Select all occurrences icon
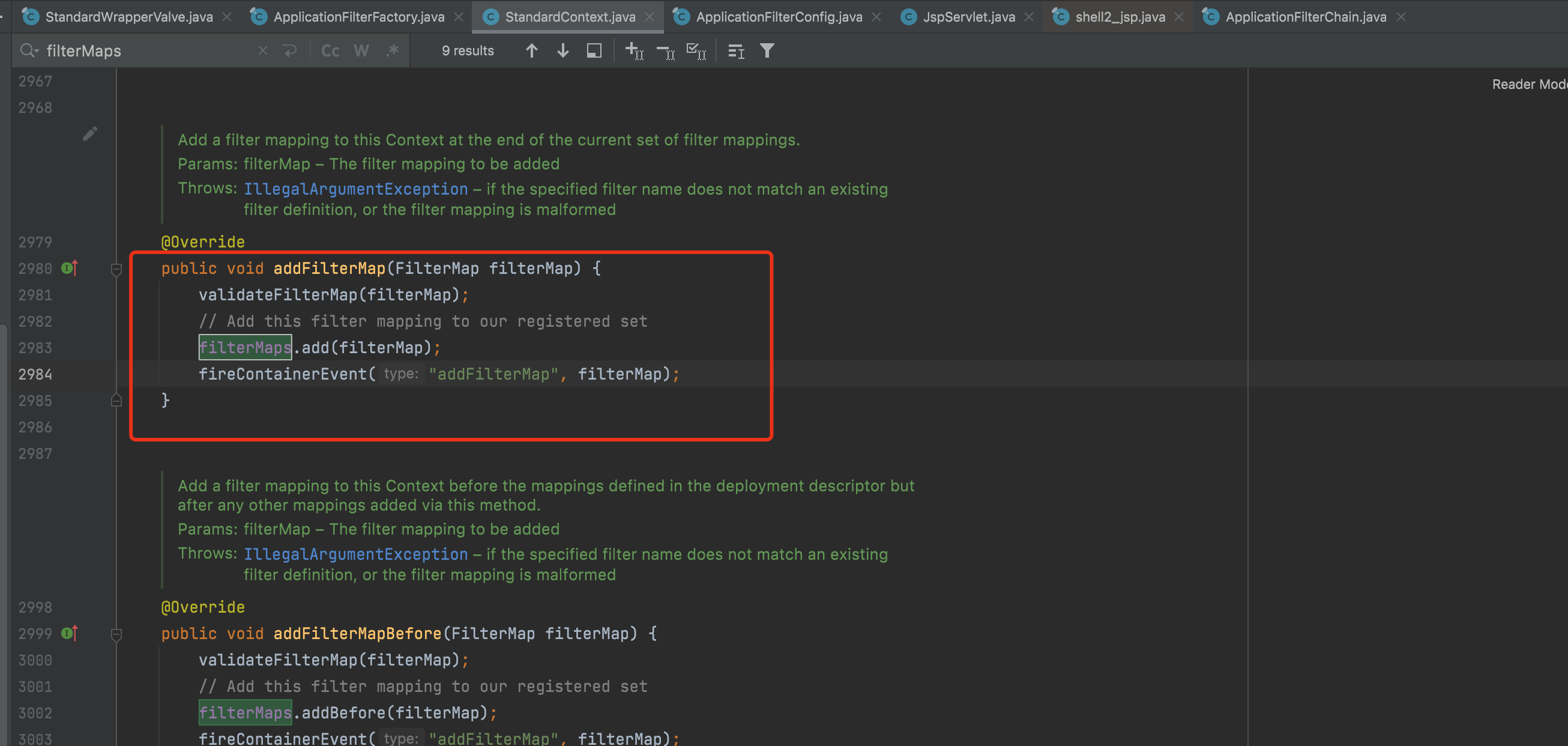This screenshot has height=746, width=1568. click(x=696, y=50)
